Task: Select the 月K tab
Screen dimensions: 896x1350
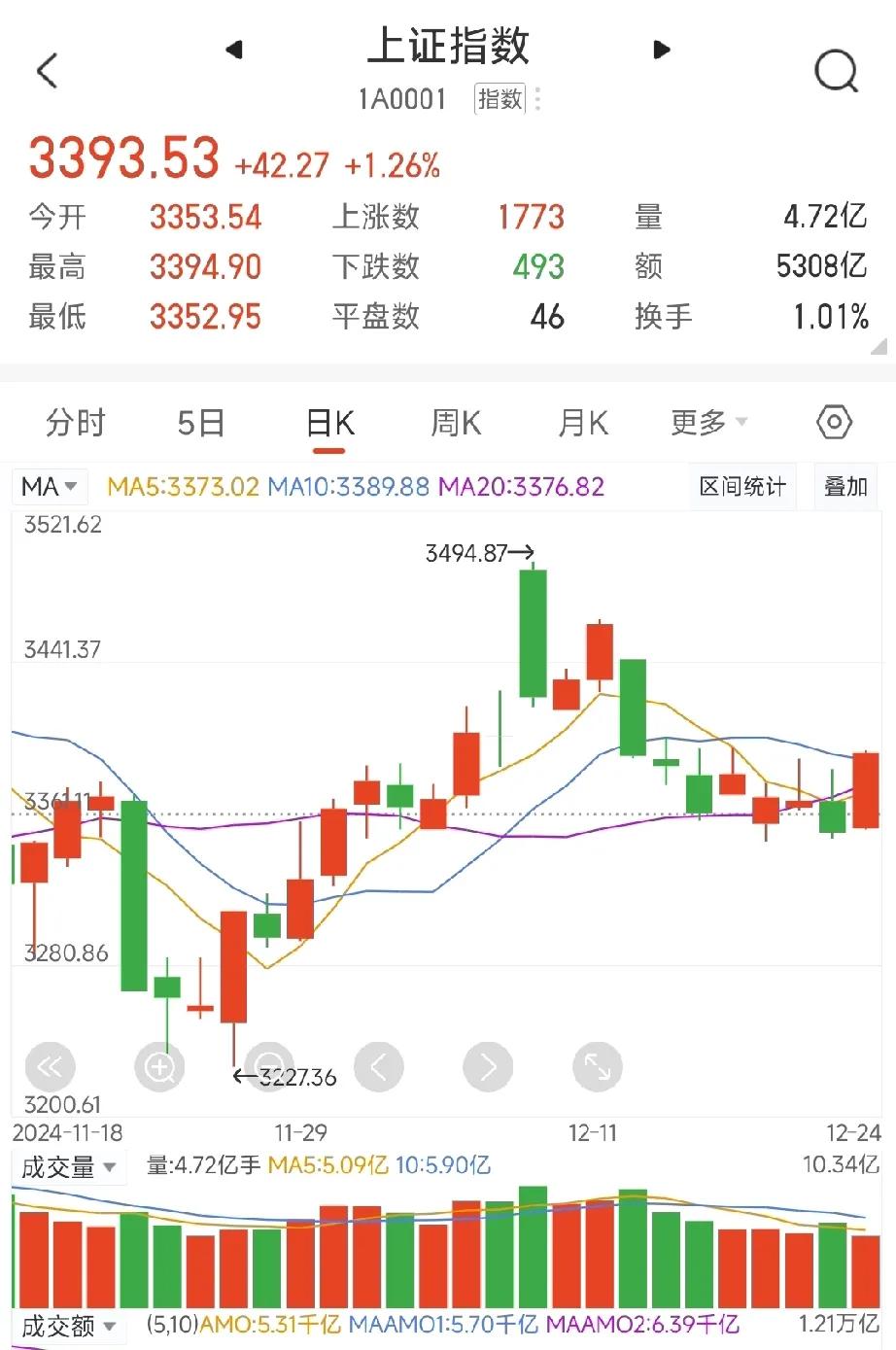Action: point(582,422)
